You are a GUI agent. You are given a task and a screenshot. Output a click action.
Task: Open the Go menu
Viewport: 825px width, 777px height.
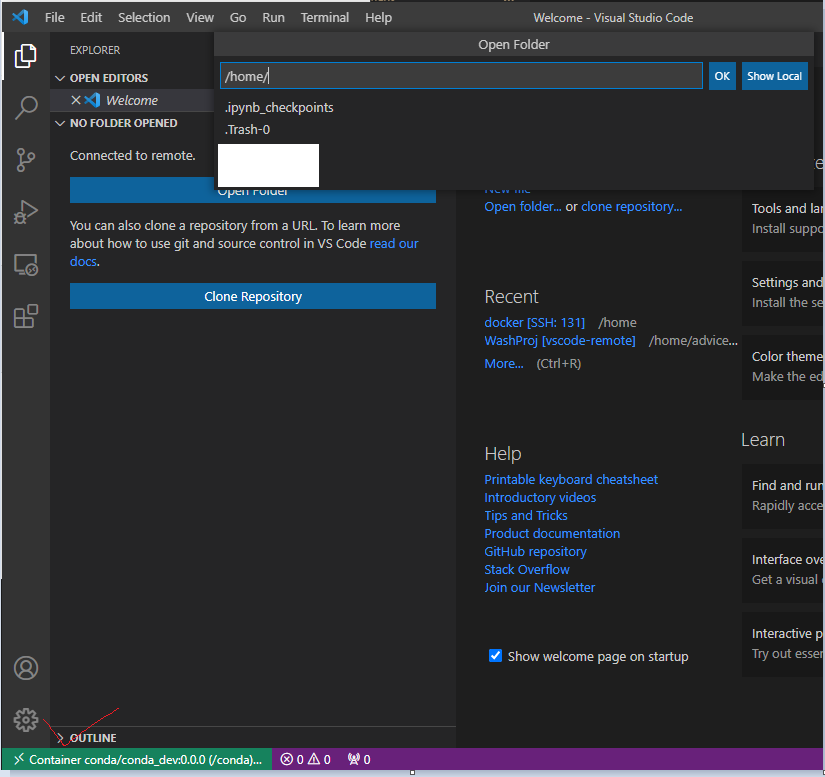238,17
